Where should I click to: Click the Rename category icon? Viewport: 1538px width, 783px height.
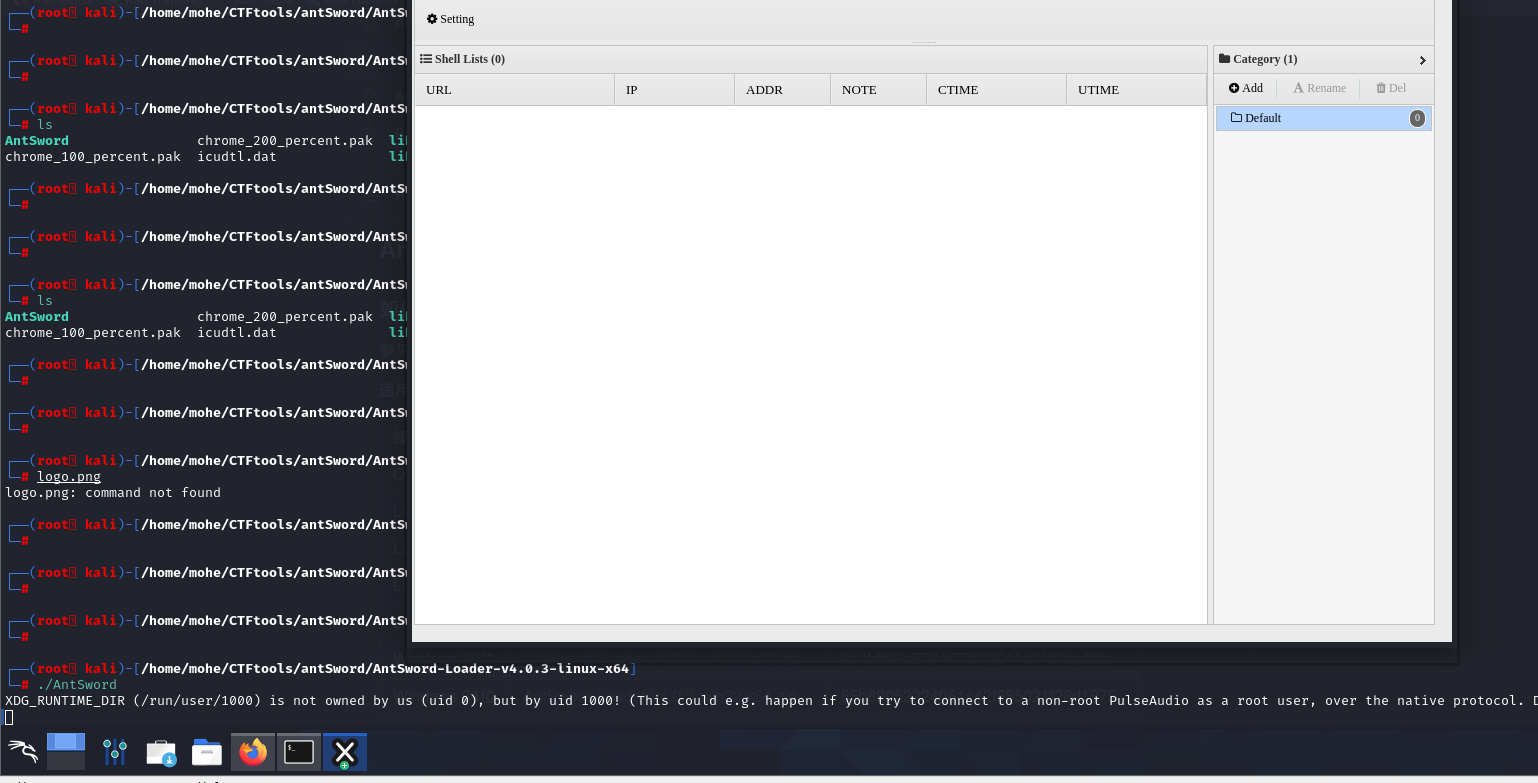(x=1301, y=88)
